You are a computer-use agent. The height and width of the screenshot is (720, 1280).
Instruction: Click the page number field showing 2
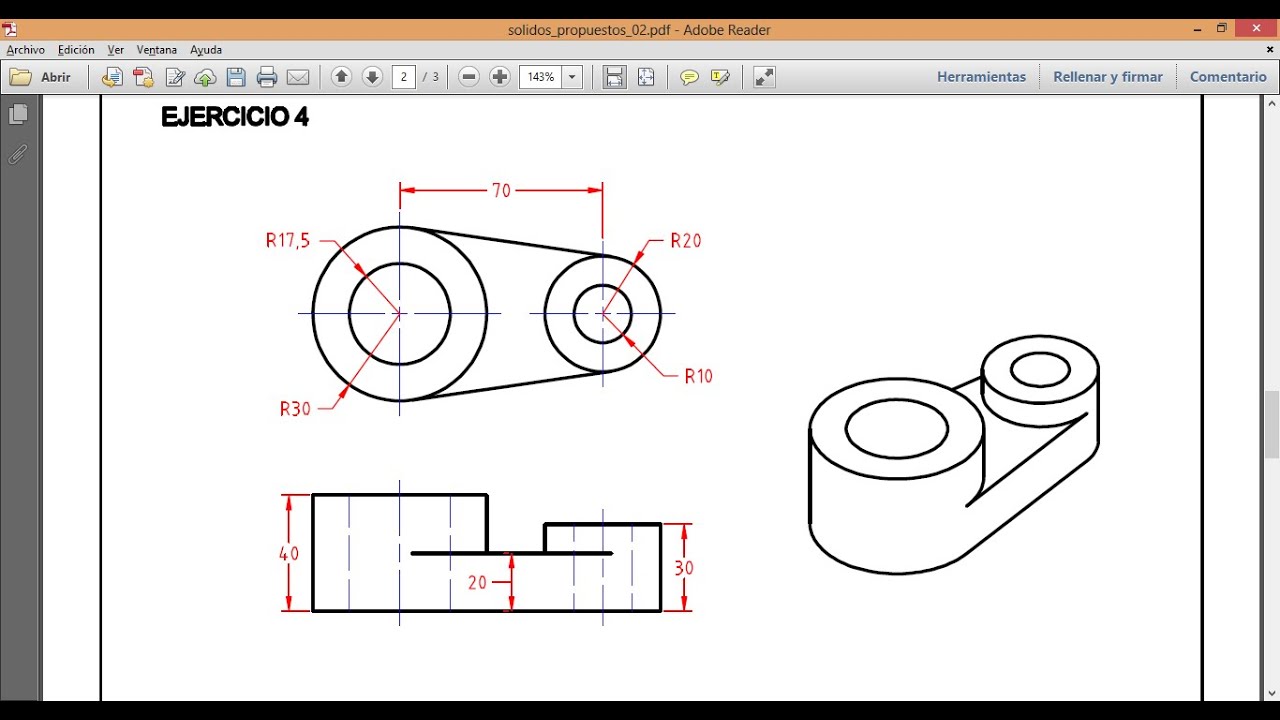click(404, 77)
